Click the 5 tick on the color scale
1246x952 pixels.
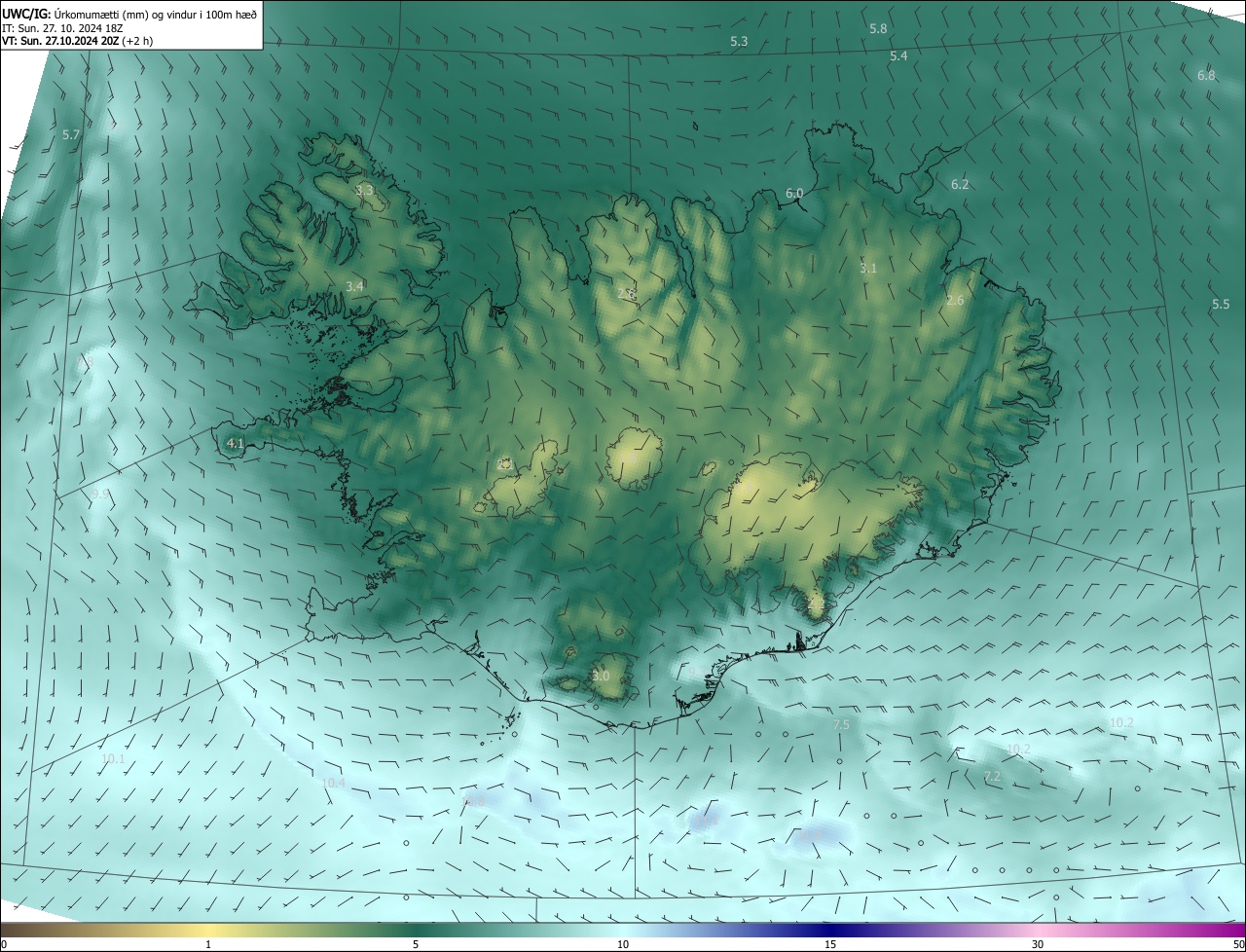pos(416,944)
